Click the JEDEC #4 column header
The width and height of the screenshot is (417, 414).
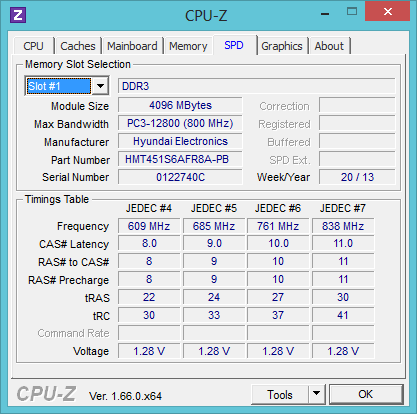pos(149,208)
